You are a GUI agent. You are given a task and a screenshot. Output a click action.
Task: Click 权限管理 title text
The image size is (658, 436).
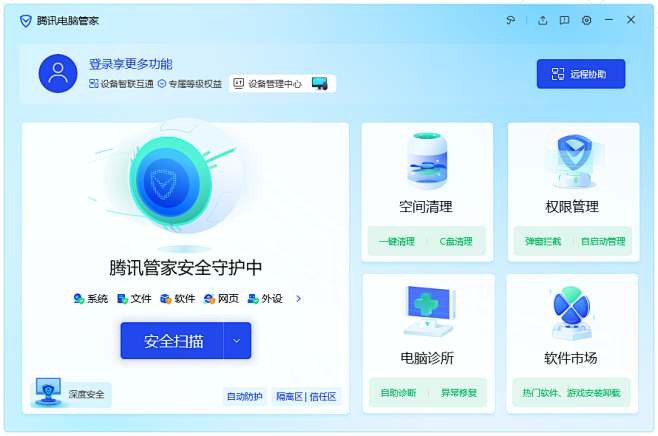572,206
